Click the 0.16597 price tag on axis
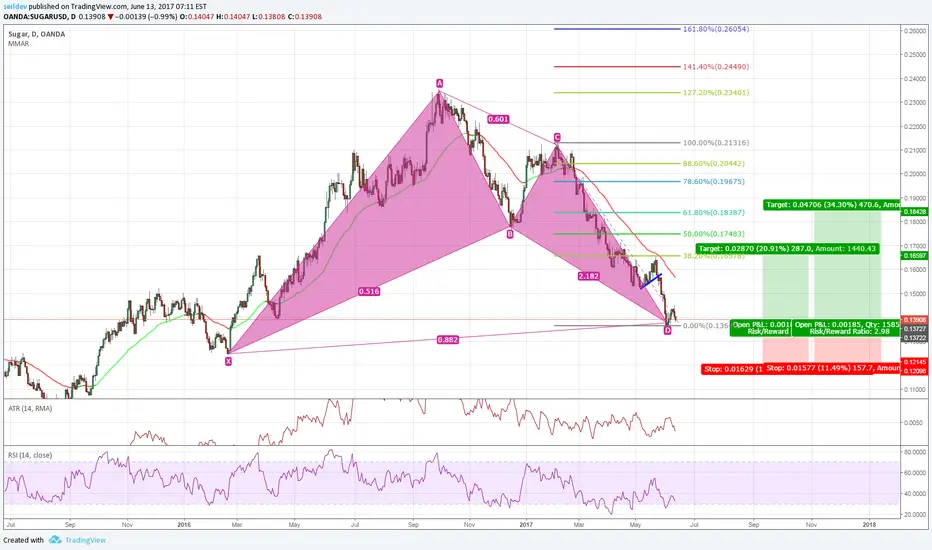The width and height of the screenshot is (932, 550). tap(914, 255)
